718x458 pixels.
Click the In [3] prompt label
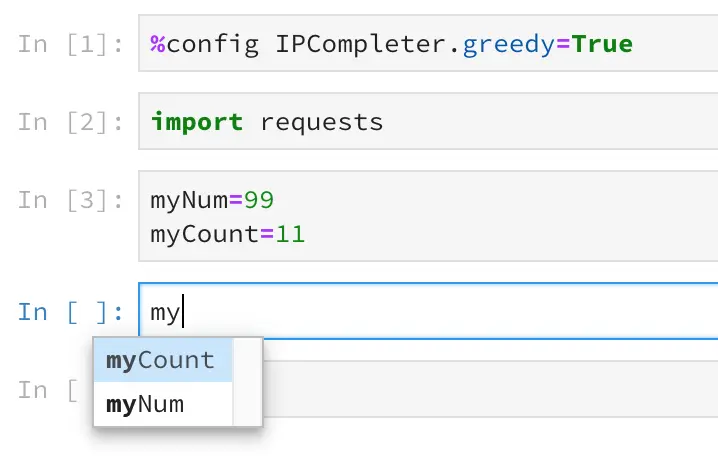tap(70, 200)
